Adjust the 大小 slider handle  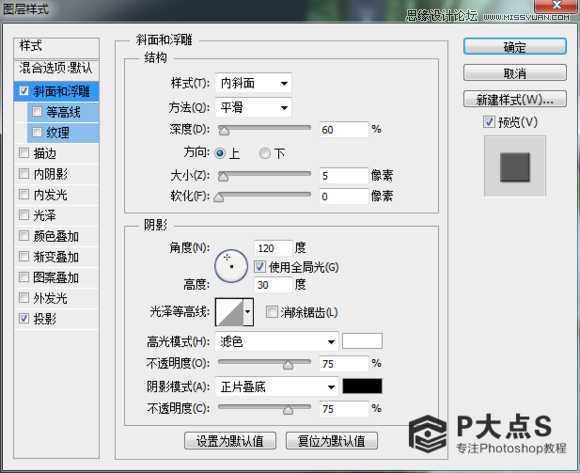tap(223, 177)
